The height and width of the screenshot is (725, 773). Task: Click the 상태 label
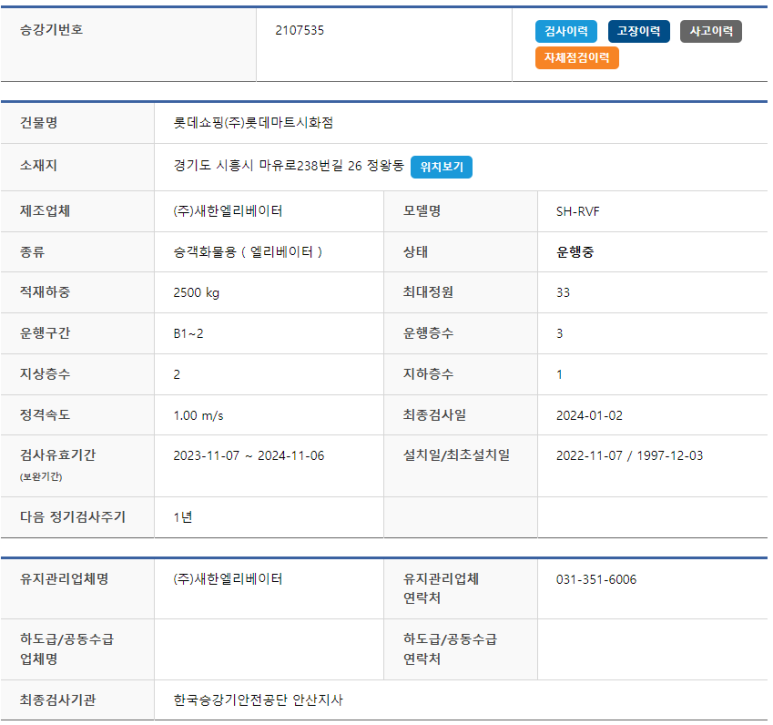pos(415,252)
